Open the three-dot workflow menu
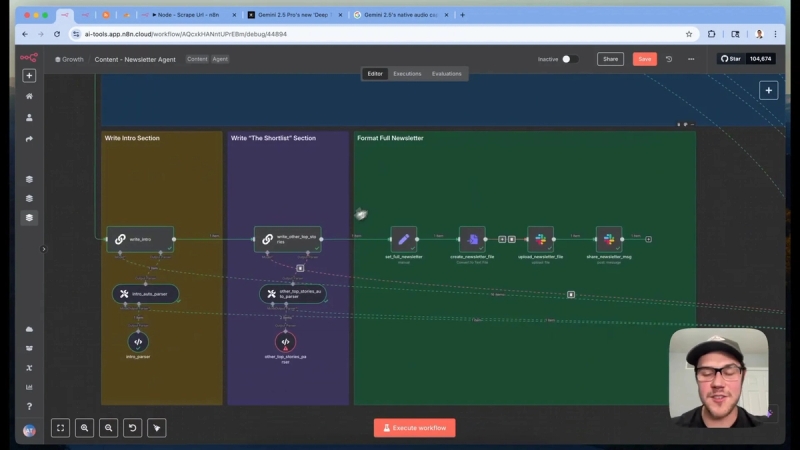Viewport: 800px width, 450px height. tap(691, 59)
